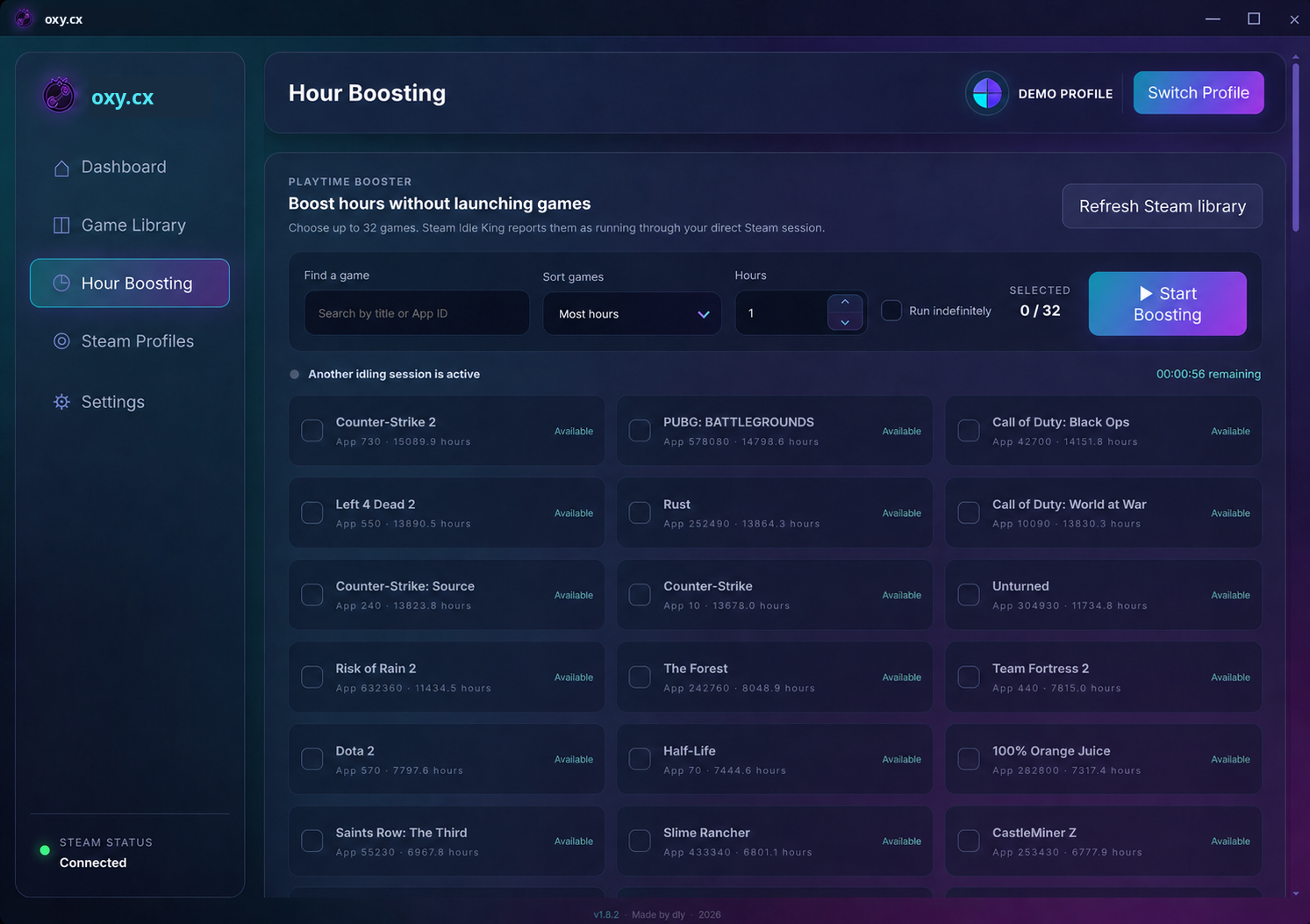The height and width of the screenshot is (924, 1310).
Task: Click the Steam Profiles circle icon
Action: pos(61,341)
